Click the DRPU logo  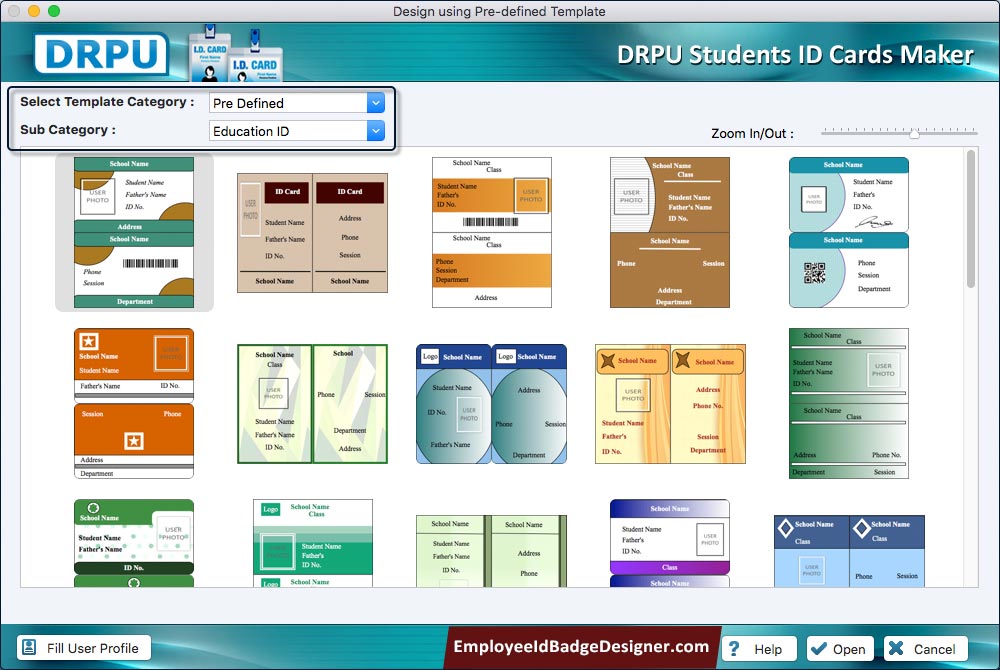[x=101, y=54]
